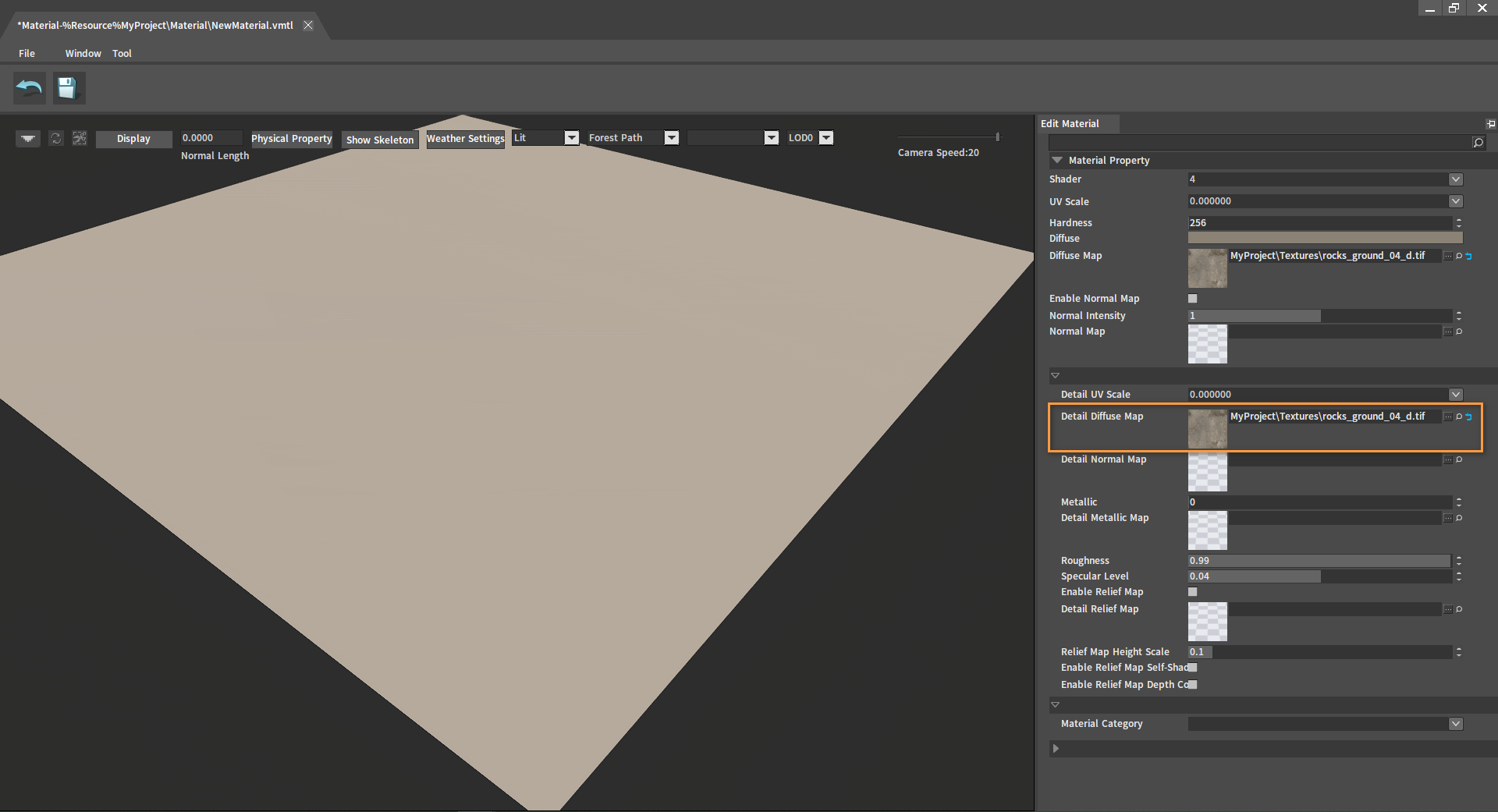Screen dimensions: 1498x812
Task: Toggle the Enable Relief Map checkbox
Action: point(1192,592)
